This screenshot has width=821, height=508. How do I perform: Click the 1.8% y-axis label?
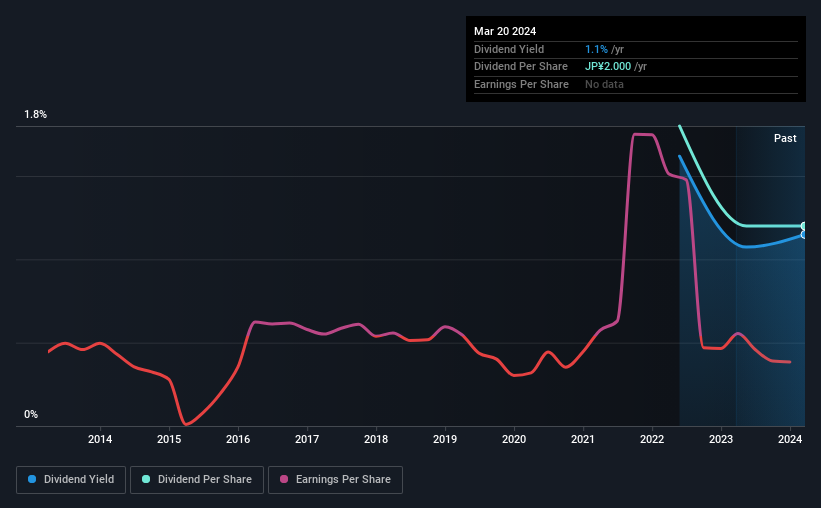(36, 115)
